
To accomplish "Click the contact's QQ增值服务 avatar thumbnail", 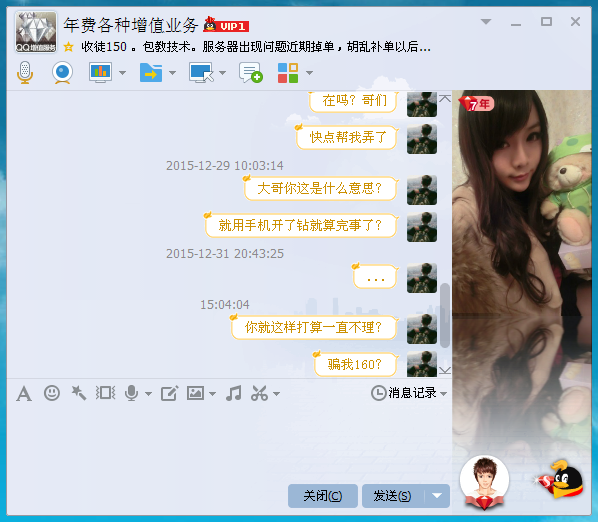I will click(36, 32).
